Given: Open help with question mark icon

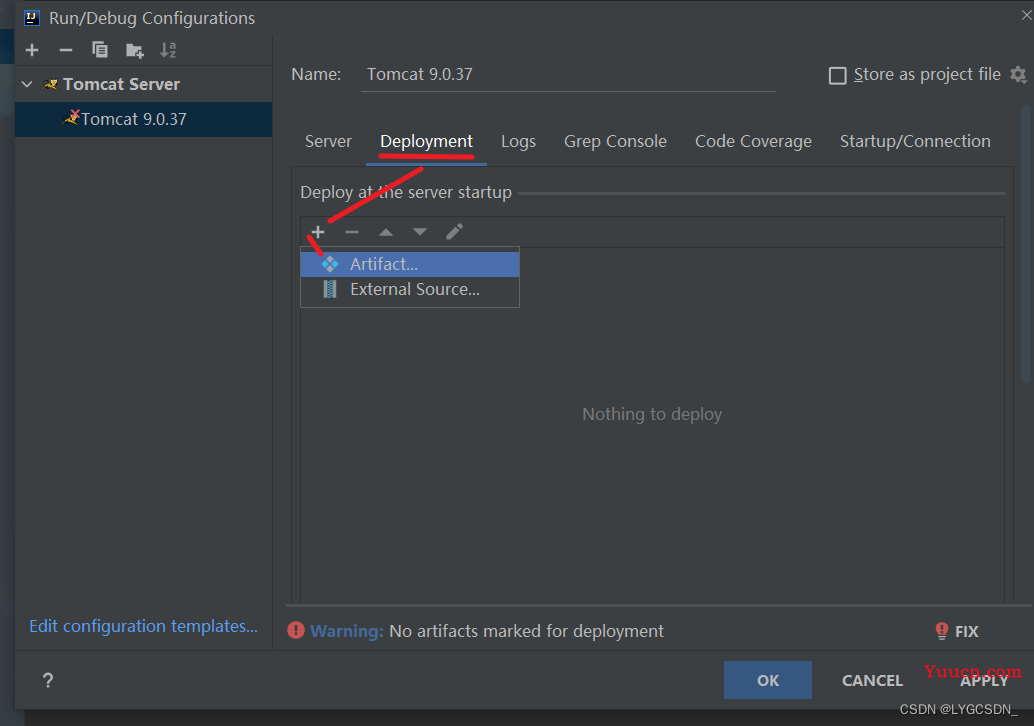Looking at the screenshot, I should [47, 680].
